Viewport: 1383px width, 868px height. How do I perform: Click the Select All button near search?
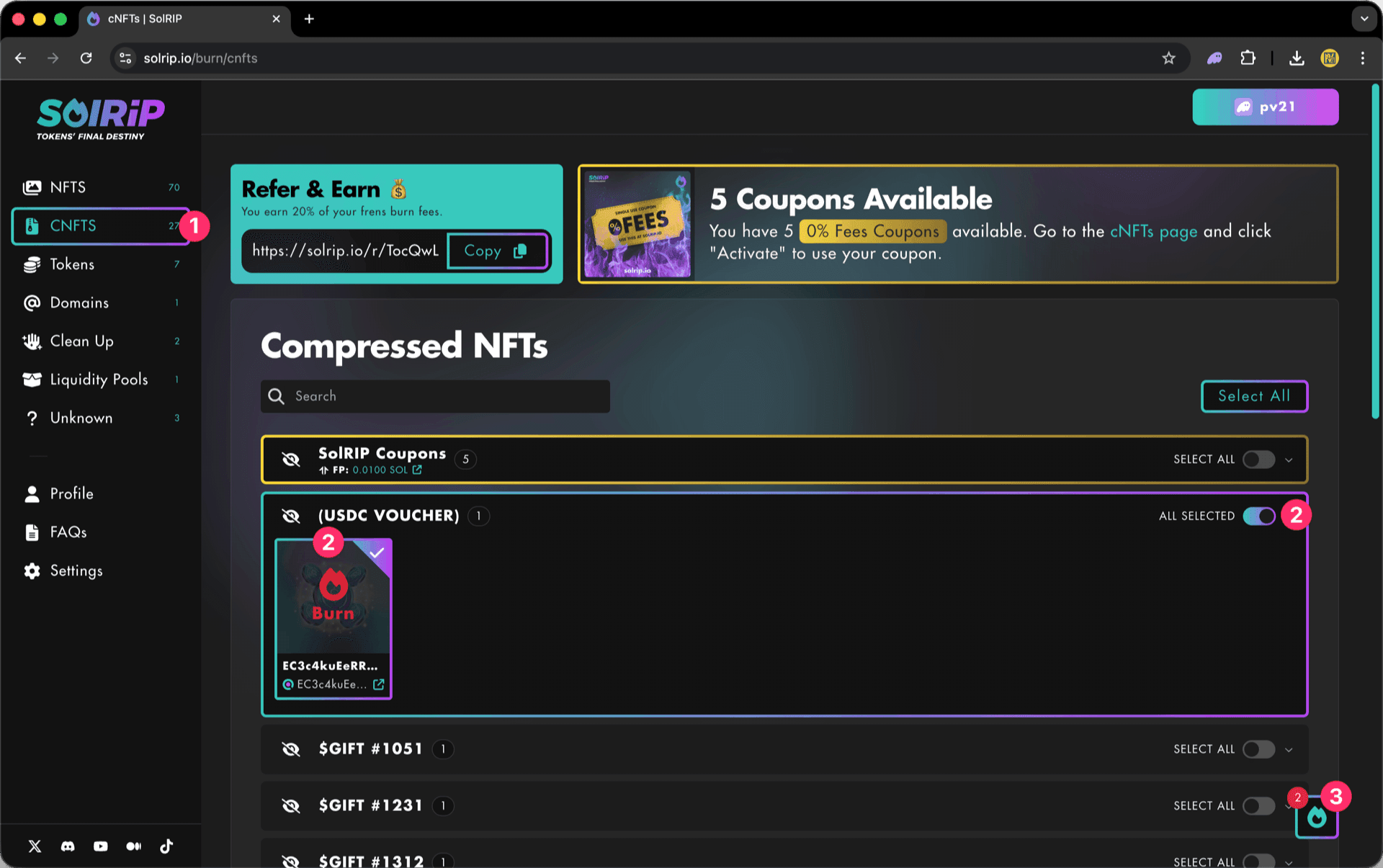pos(1254,396)
